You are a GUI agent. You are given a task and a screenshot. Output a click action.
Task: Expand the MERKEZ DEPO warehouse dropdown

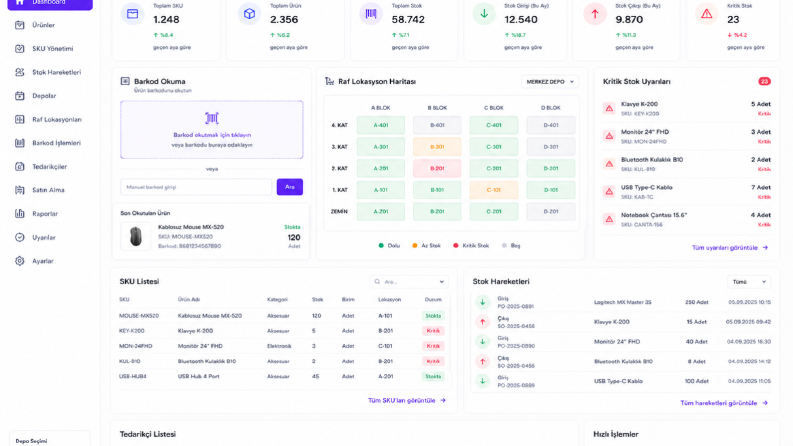(x=550, y=81)
